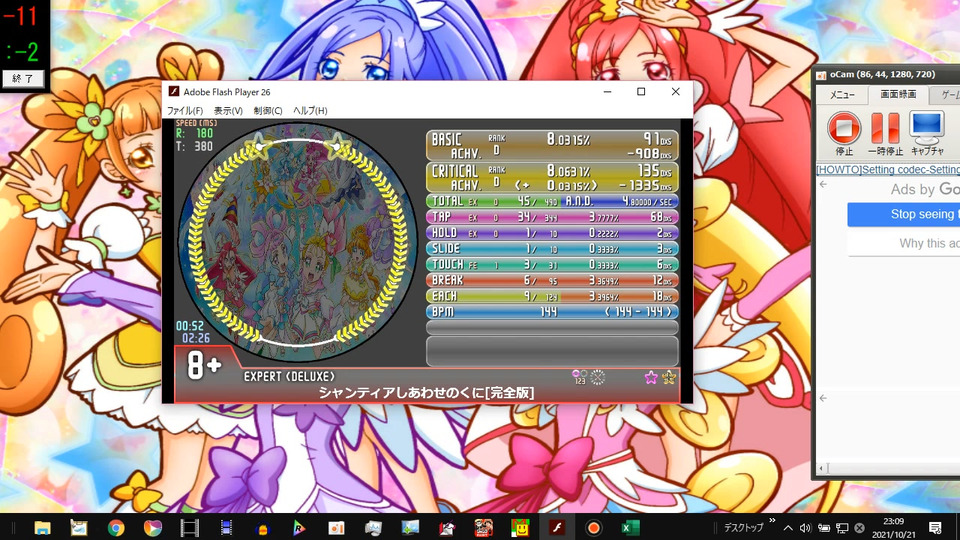Click the song jacket circle in the Flash player
960x540 pixels.
(x=298, y=242)
